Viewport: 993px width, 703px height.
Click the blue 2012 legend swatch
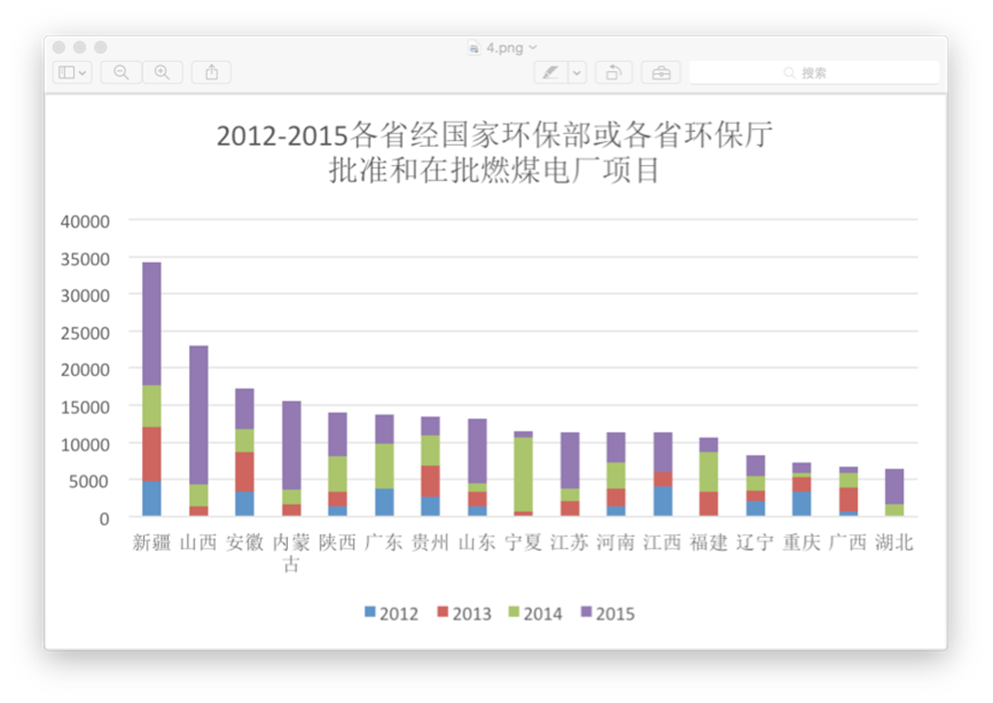[x=371, y=613]
